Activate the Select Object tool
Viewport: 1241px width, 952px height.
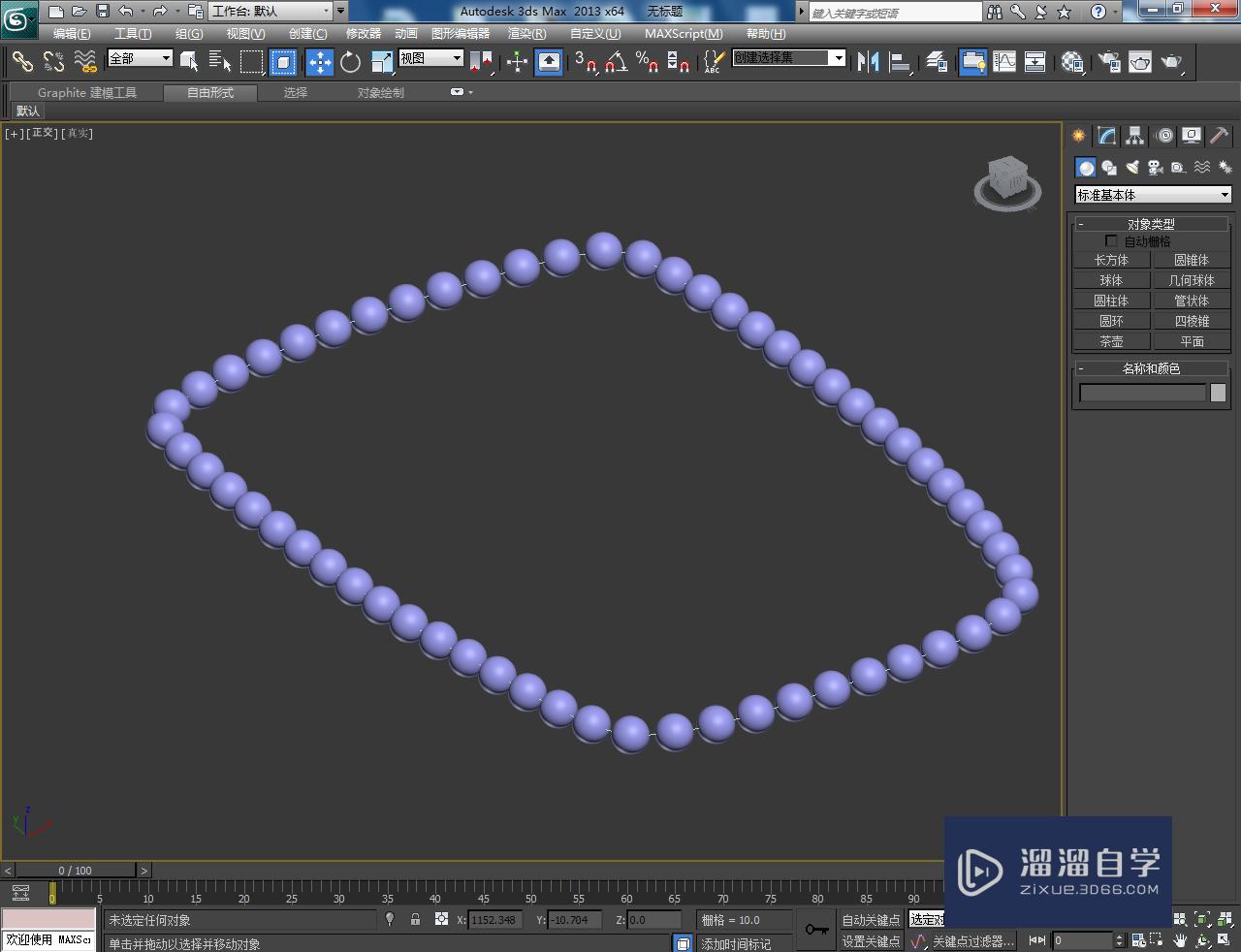(190, 62)
